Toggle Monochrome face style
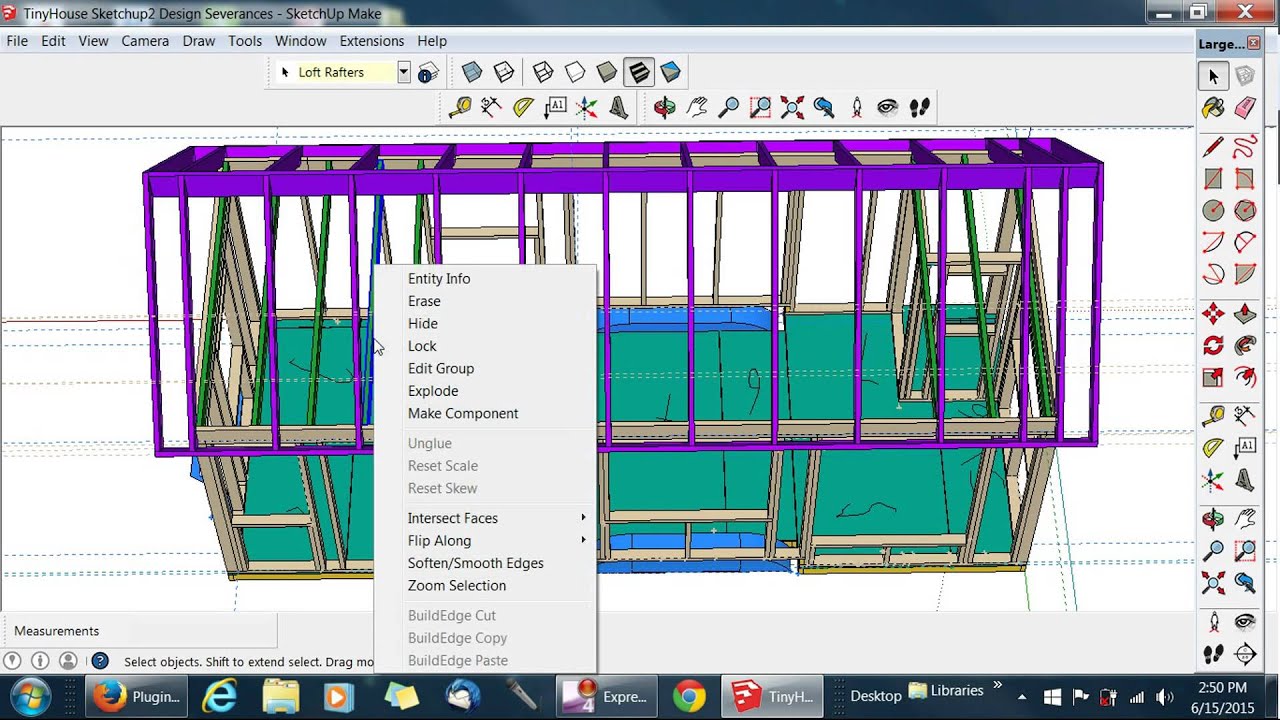 tap(670, 72)
